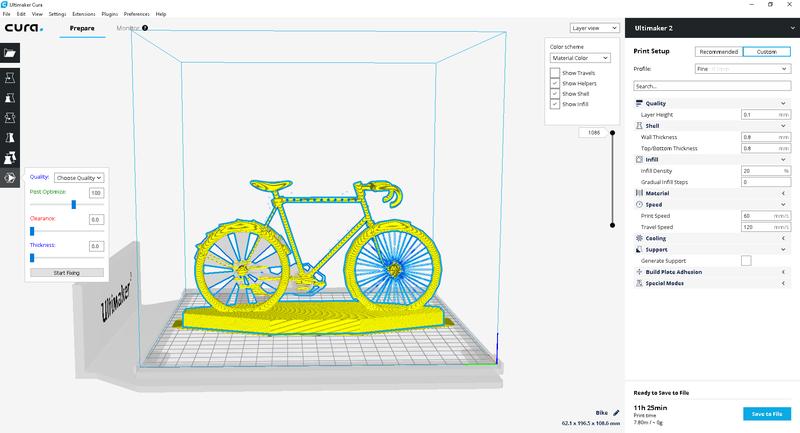Click the Open File folder icon
Image resolution: width=800 pixels, height=433 pixels.
(11, 53)
